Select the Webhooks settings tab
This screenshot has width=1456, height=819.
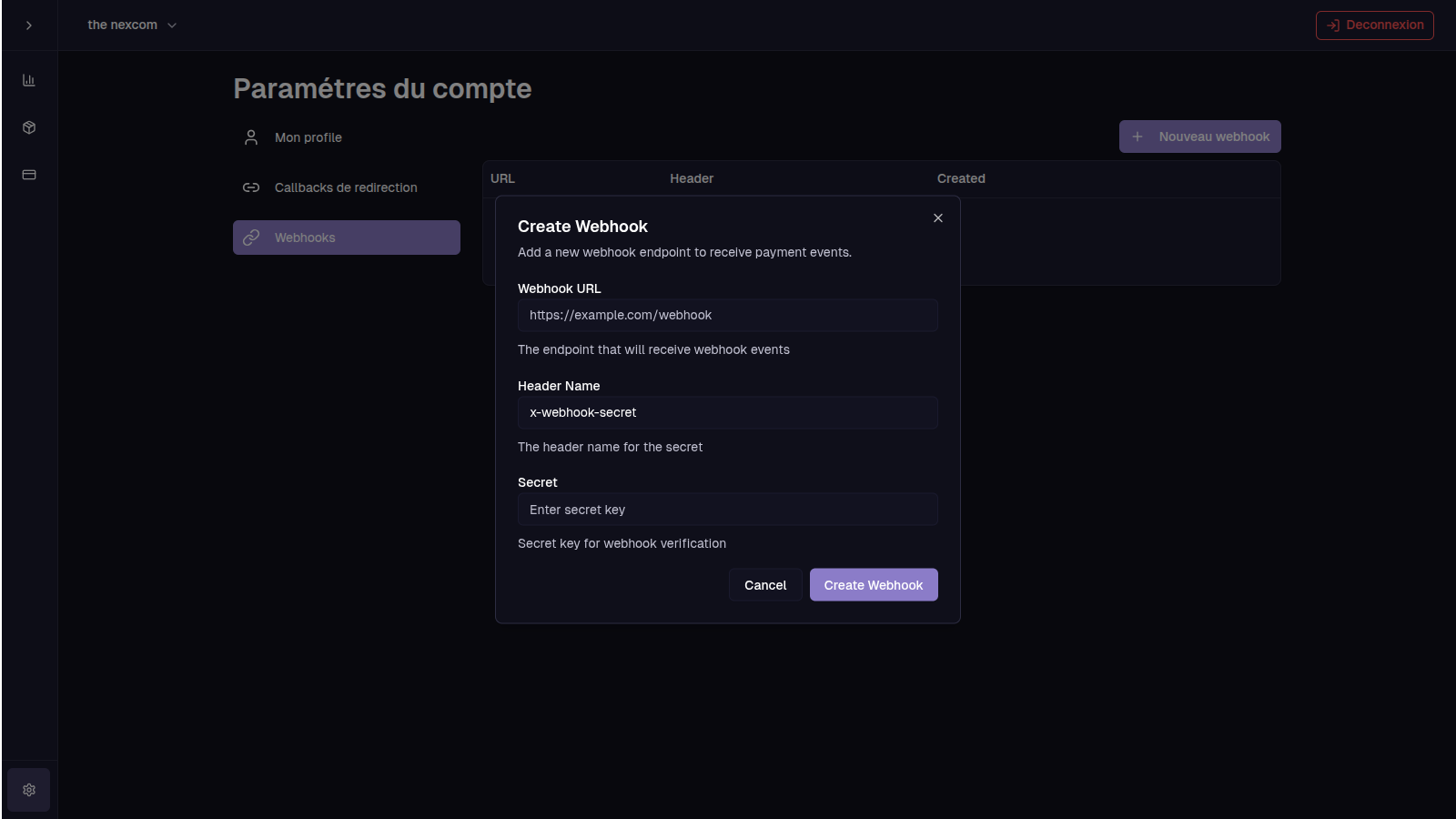point(346,238)
